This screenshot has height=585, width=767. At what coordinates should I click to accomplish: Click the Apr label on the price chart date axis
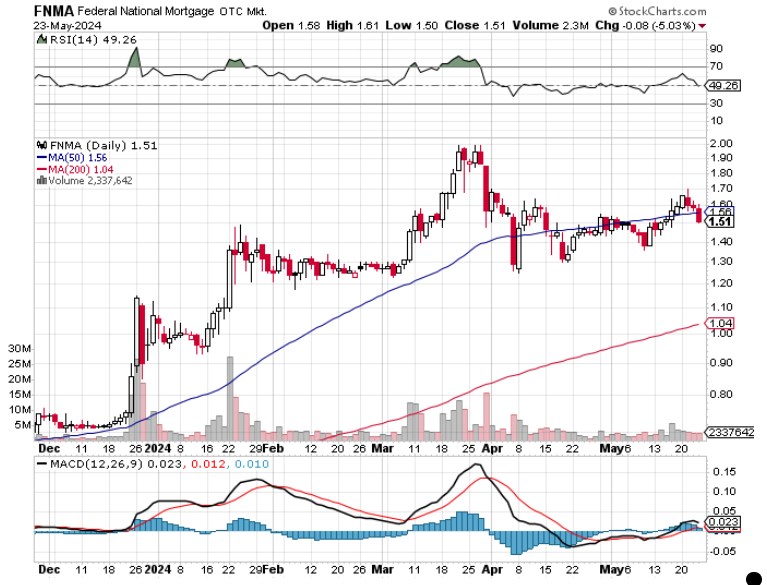[492, 449]
